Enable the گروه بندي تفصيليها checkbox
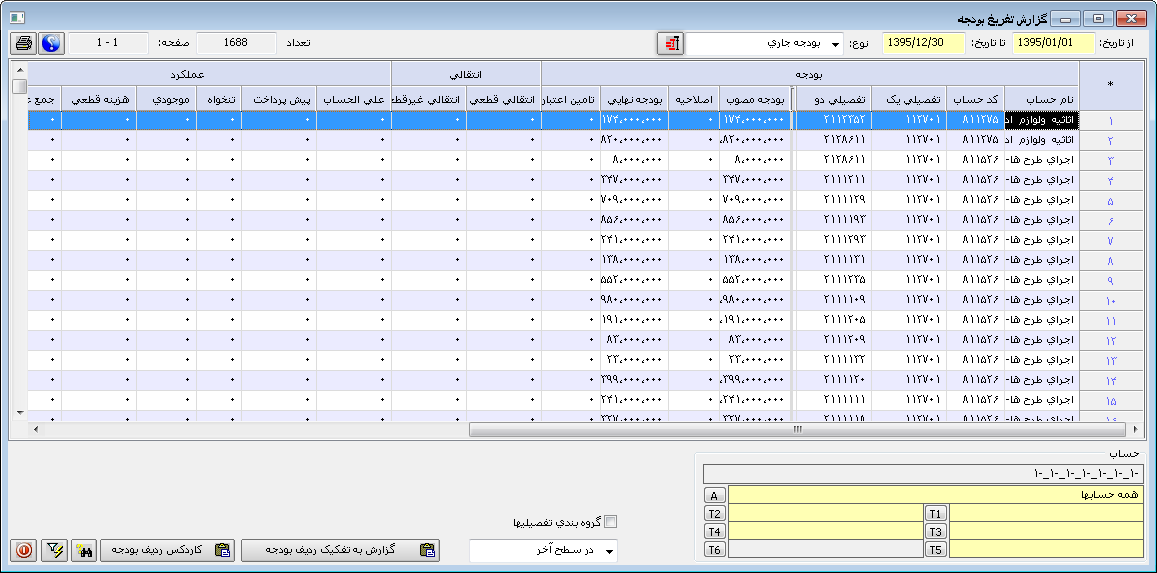Screen dimensions: 1157x573 612,521
